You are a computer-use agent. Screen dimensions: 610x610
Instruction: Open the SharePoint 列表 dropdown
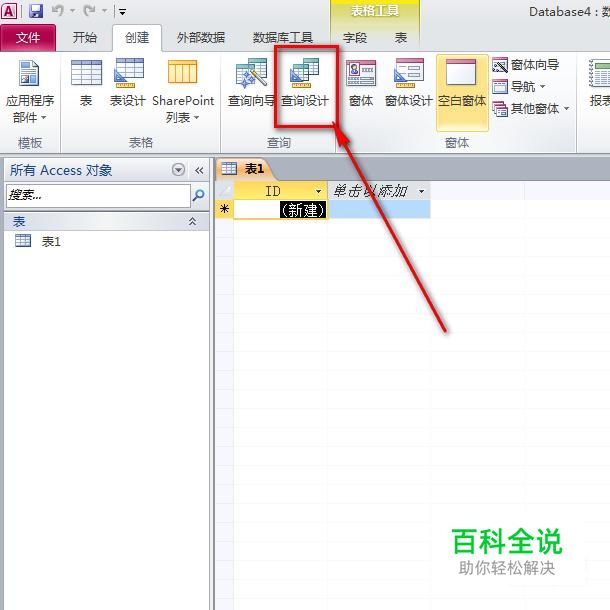183,91
